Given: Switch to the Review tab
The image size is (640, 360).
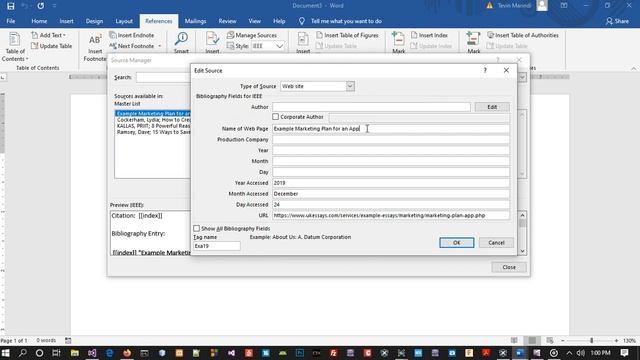Looking at the screenshot, I should pos(227,21).
